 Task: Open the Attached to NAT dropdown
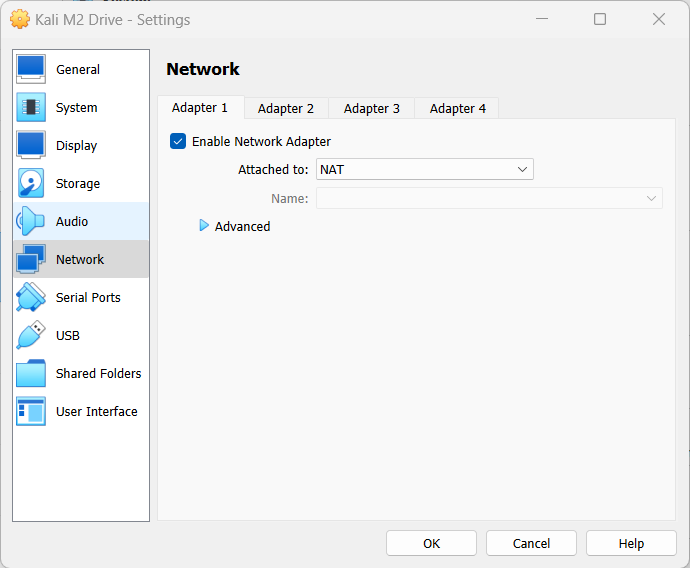[x=425, y=169]
